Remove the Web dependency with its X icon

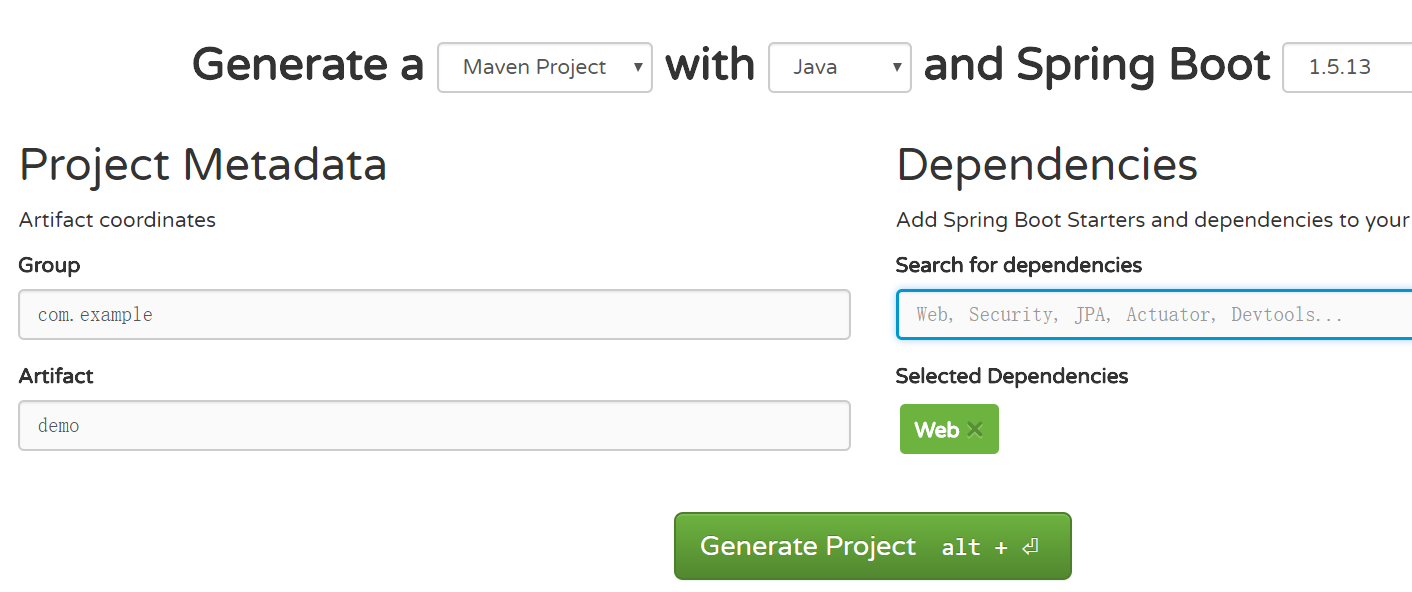975,430
